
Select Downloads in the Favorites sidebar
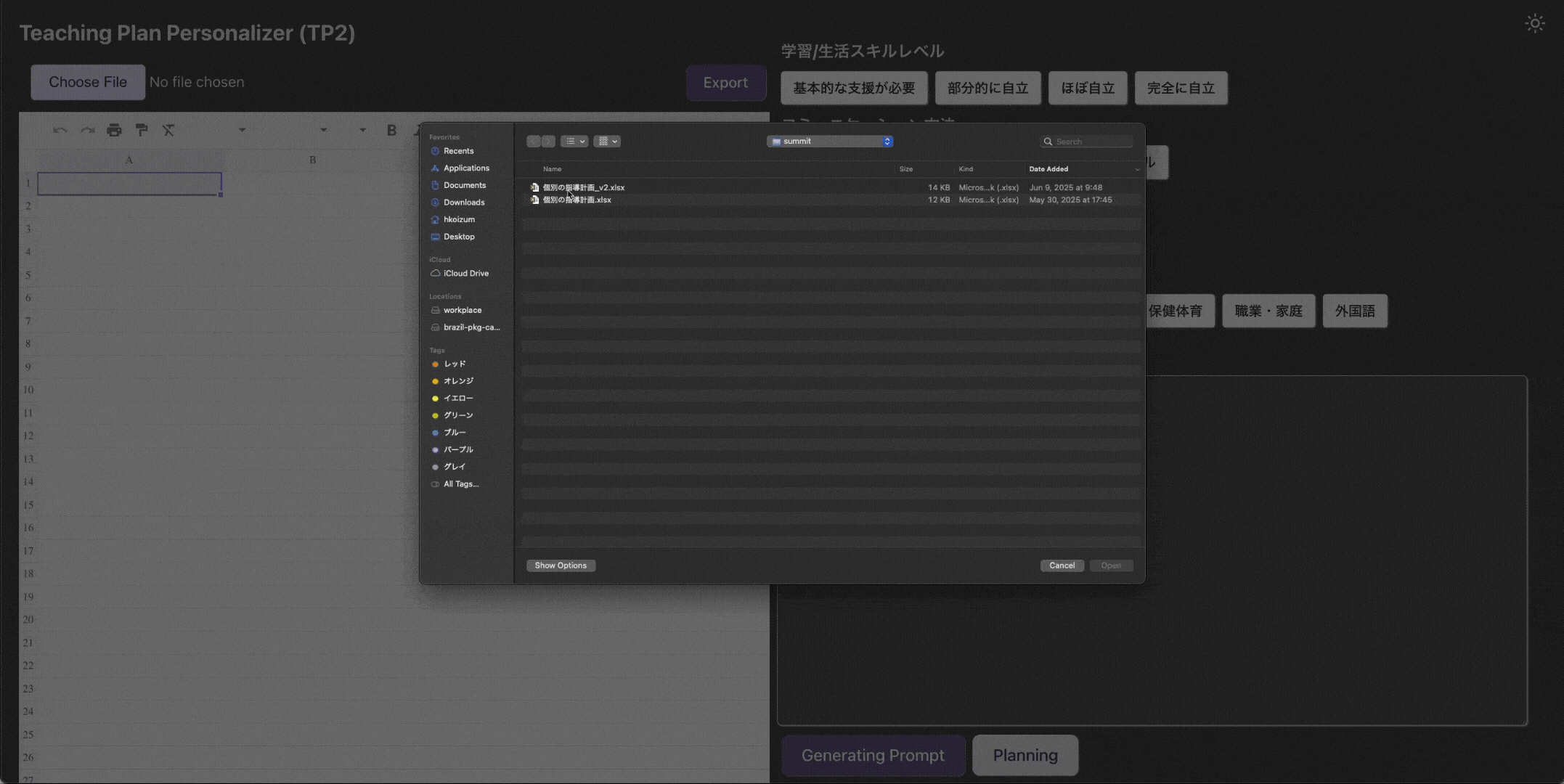[x=463, y=203]
